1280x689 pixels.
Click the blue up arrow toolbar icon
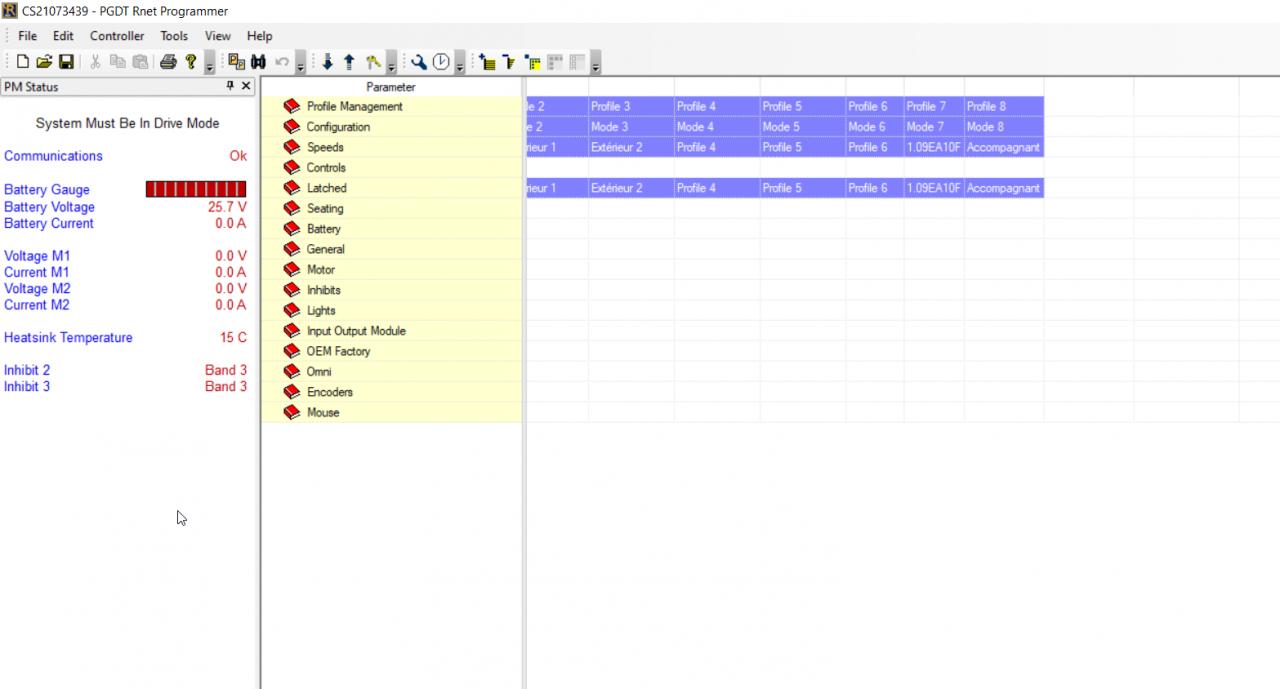pos(349,62)
